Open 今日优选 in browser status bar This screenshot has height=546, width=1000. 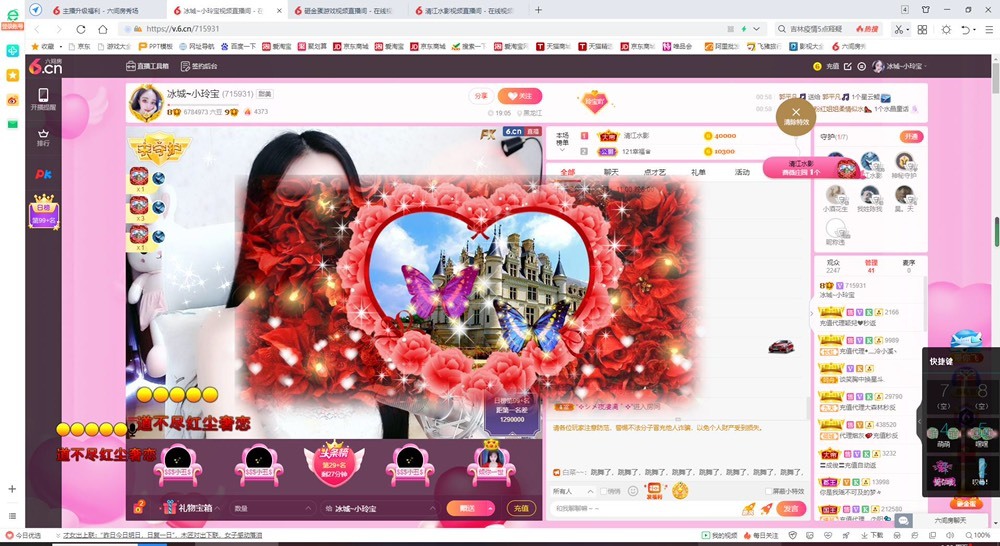coord(24,536)
